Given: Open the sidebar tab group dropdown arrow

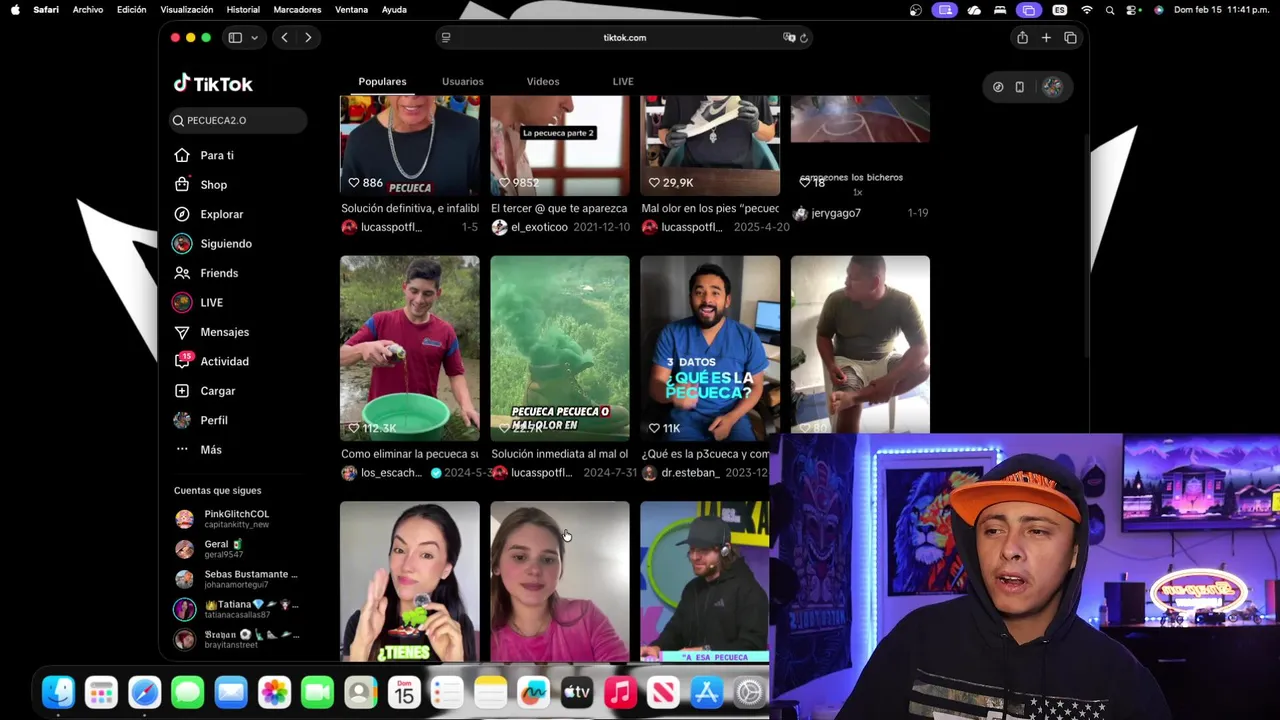Looking at the screenshot, I should (254, 38).
